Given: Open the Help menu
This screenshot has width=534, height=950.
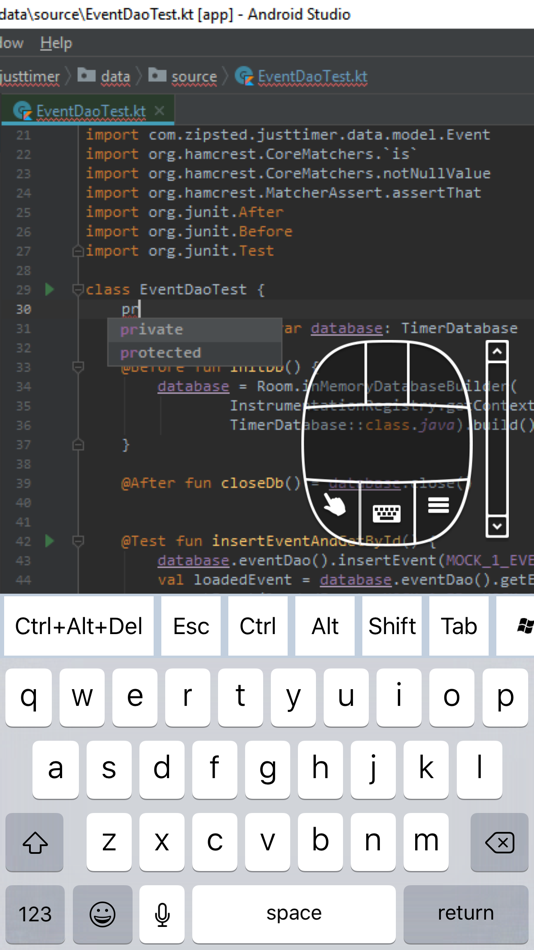Looking at the screenshot, I should (56, 43).
